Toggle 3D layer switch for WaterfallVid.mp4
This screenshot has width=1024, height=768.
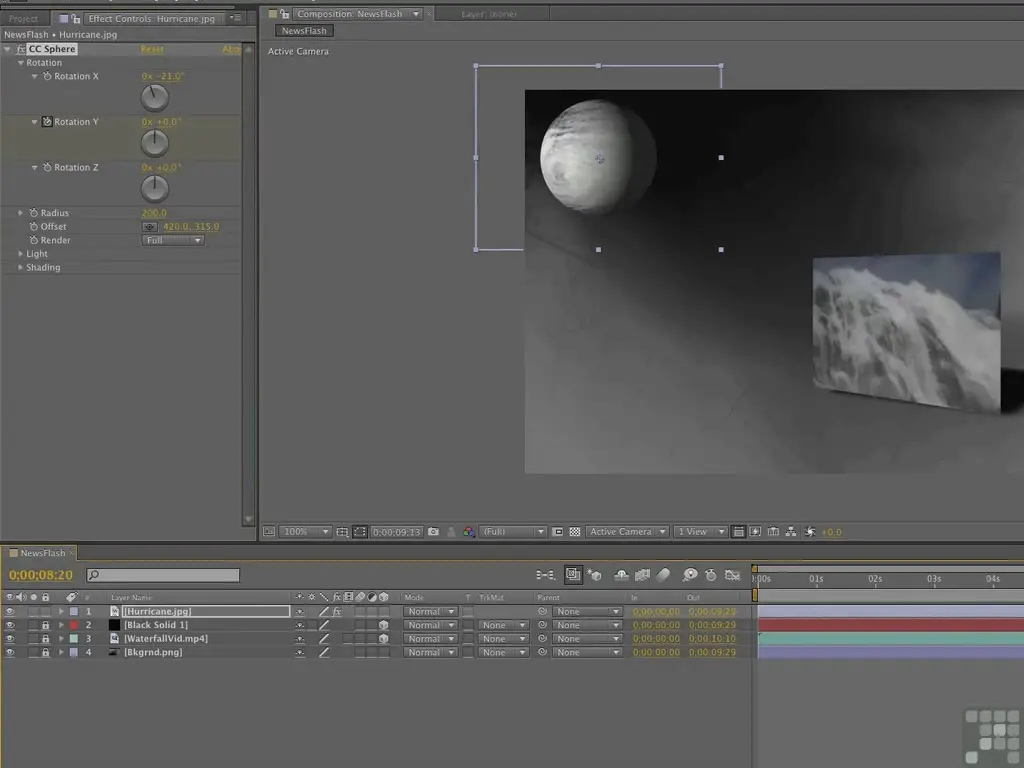(x=383, y=639)
